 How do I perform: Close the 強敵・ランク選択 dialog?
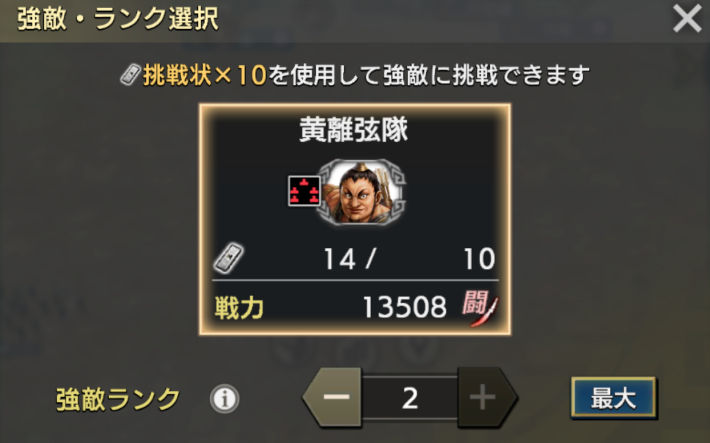coord(687,19)
